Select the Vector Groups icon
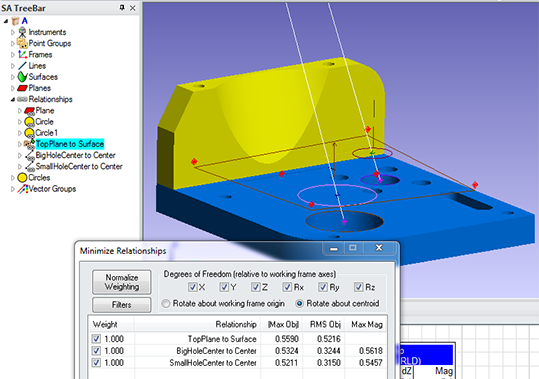539x379 pixels. pyautogui.click(x=23, y=189)
